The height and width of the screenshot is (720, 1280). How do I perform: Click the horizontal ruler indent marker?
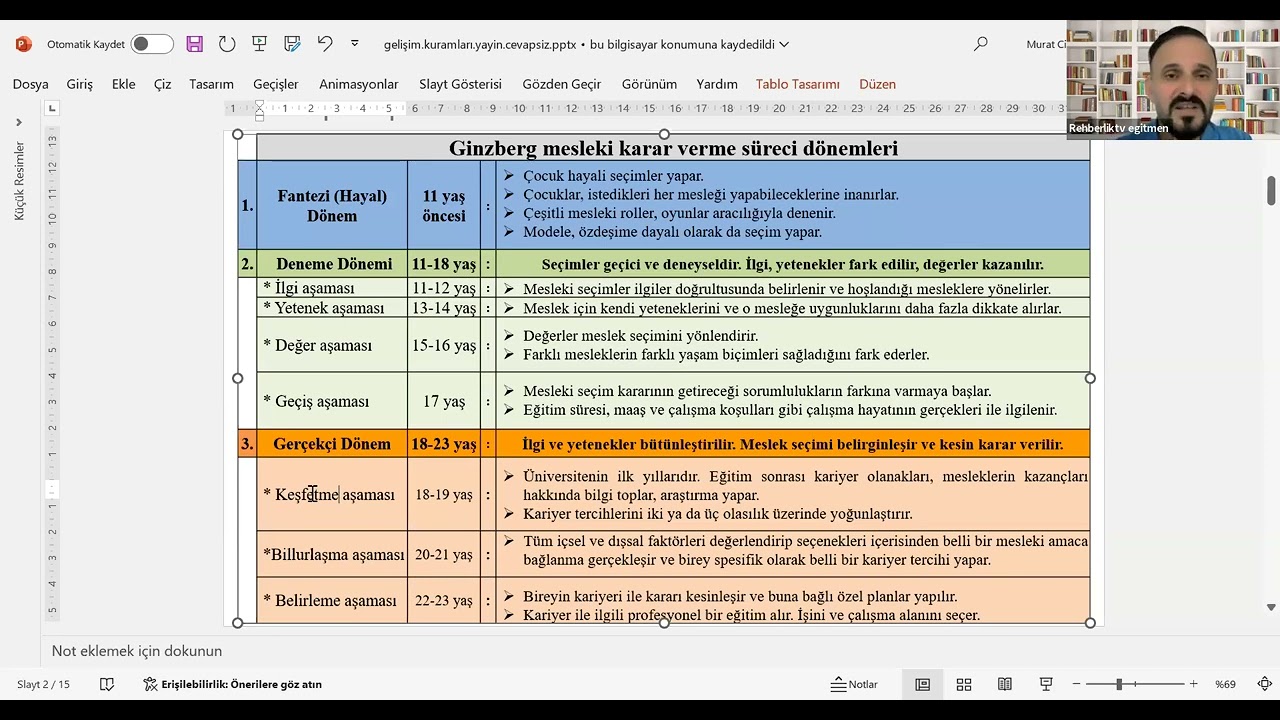pyautogui.click(x=260, y=112)
